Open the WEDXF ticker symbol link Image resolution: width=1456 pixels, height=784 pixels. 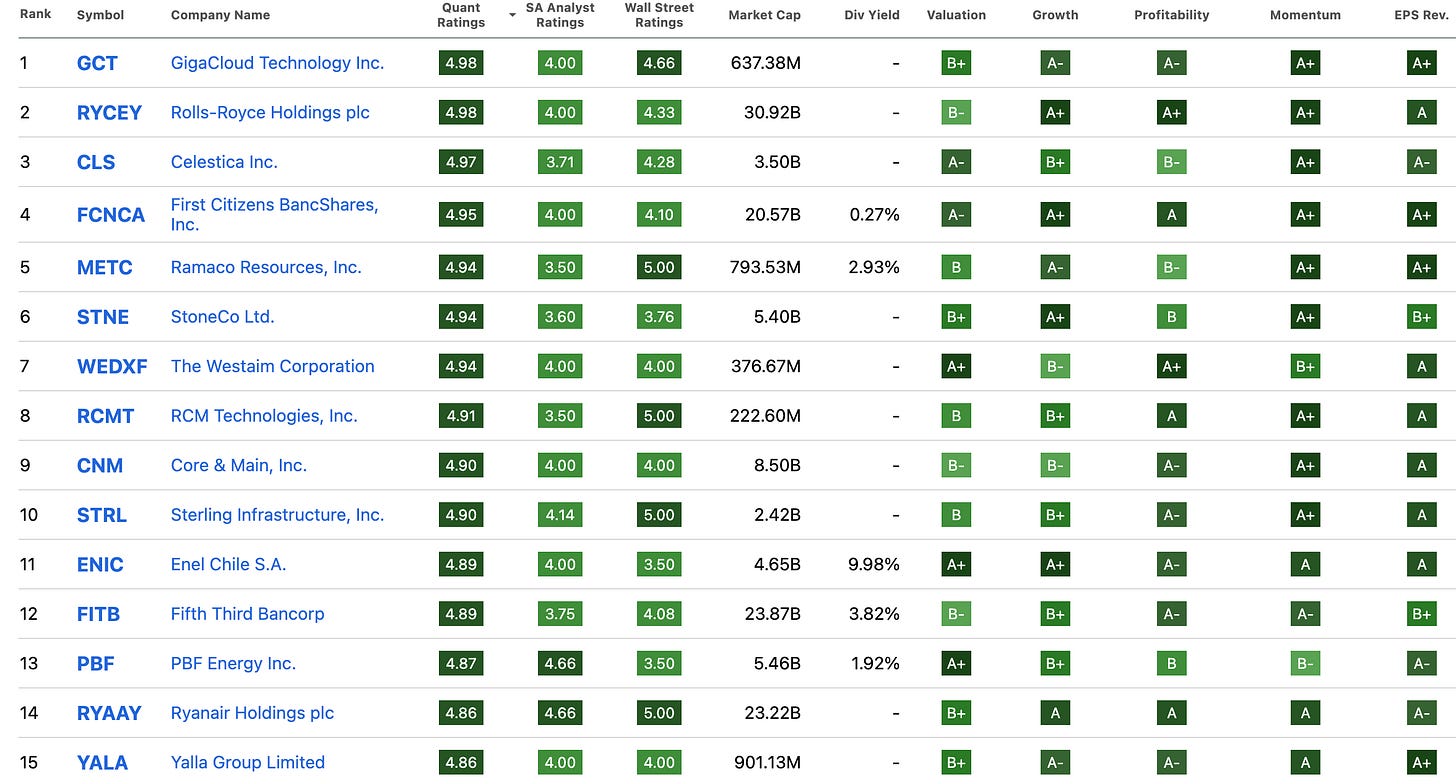(x=112, y=367)
